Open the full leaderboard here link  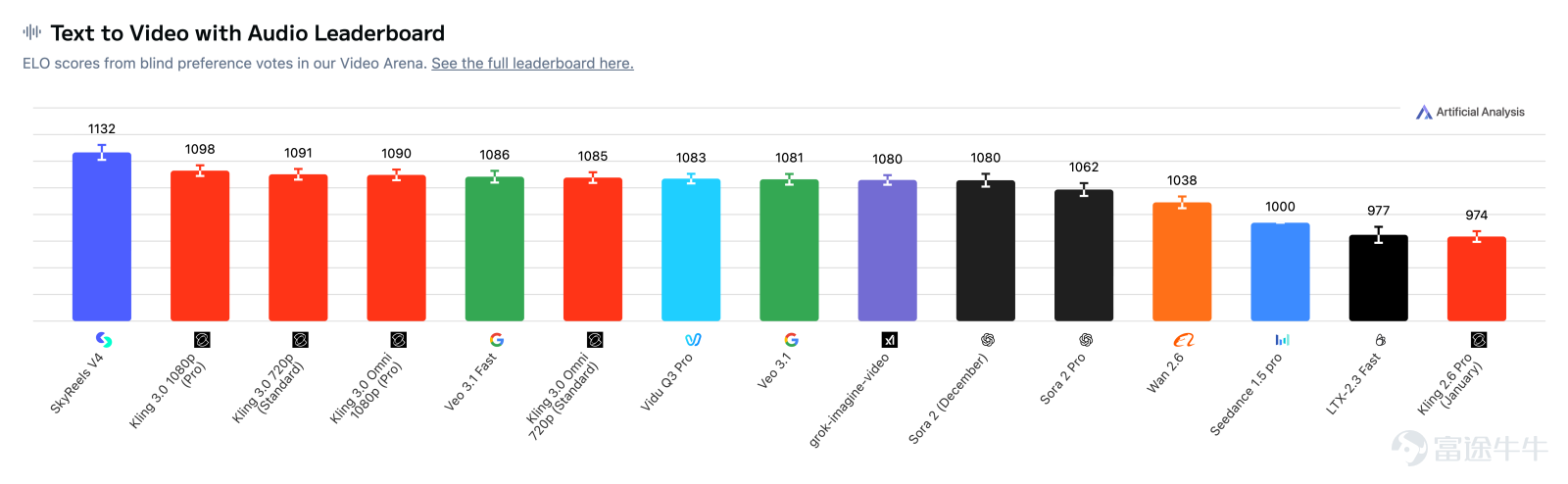point(532,63)
